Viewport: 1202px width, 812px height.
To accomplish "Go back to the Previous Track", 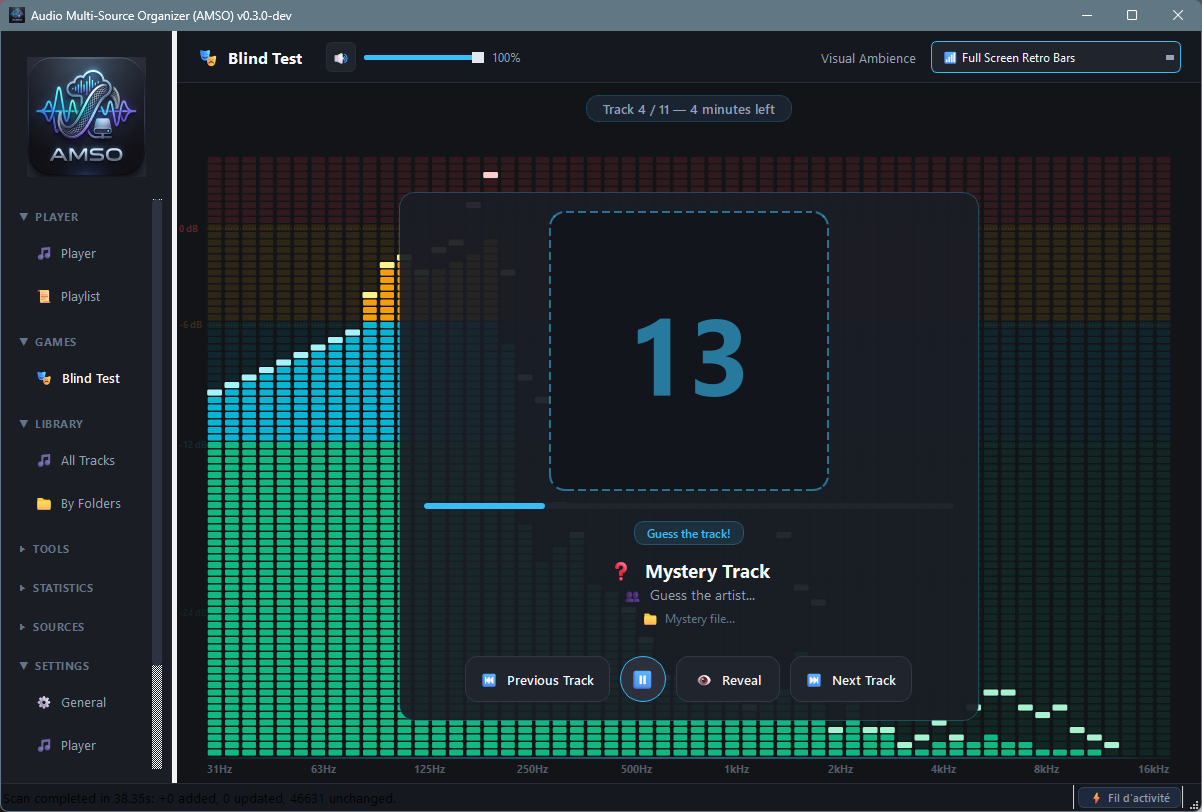I will click(x=538, y=680).
